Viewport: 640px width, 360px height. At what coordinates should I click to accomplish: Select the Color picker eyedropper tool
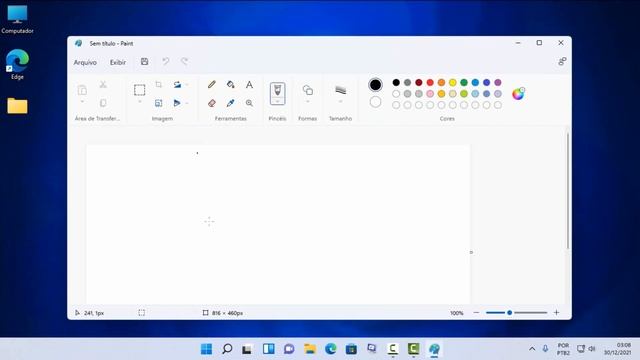click(231, 103)
